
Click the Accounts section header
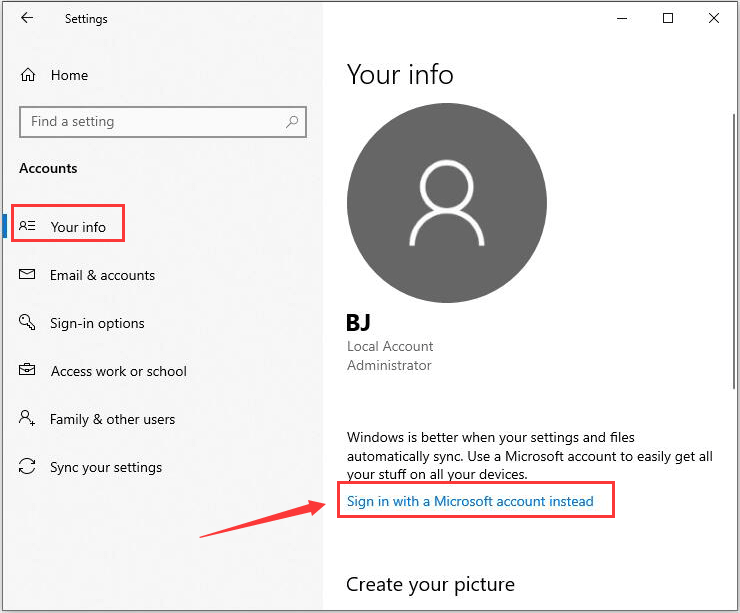(48, 168)
